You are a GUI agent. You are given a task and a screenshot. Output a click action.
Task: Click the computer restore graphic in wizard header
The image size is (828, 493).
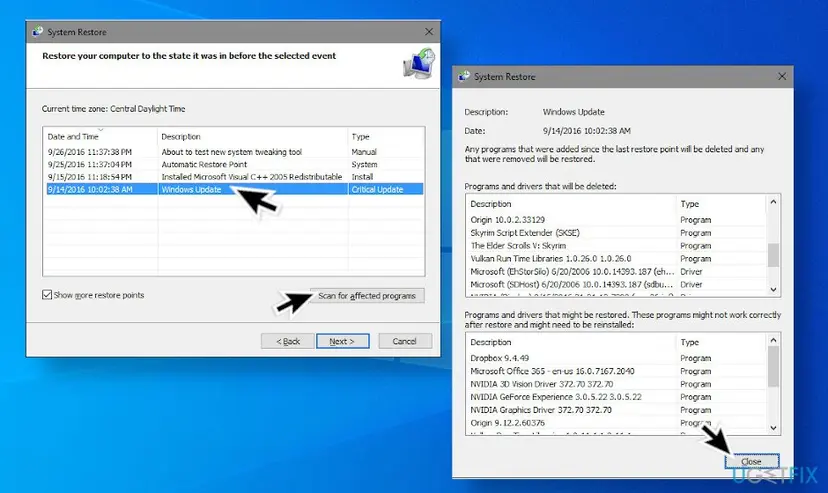click(x=419, y=64)
